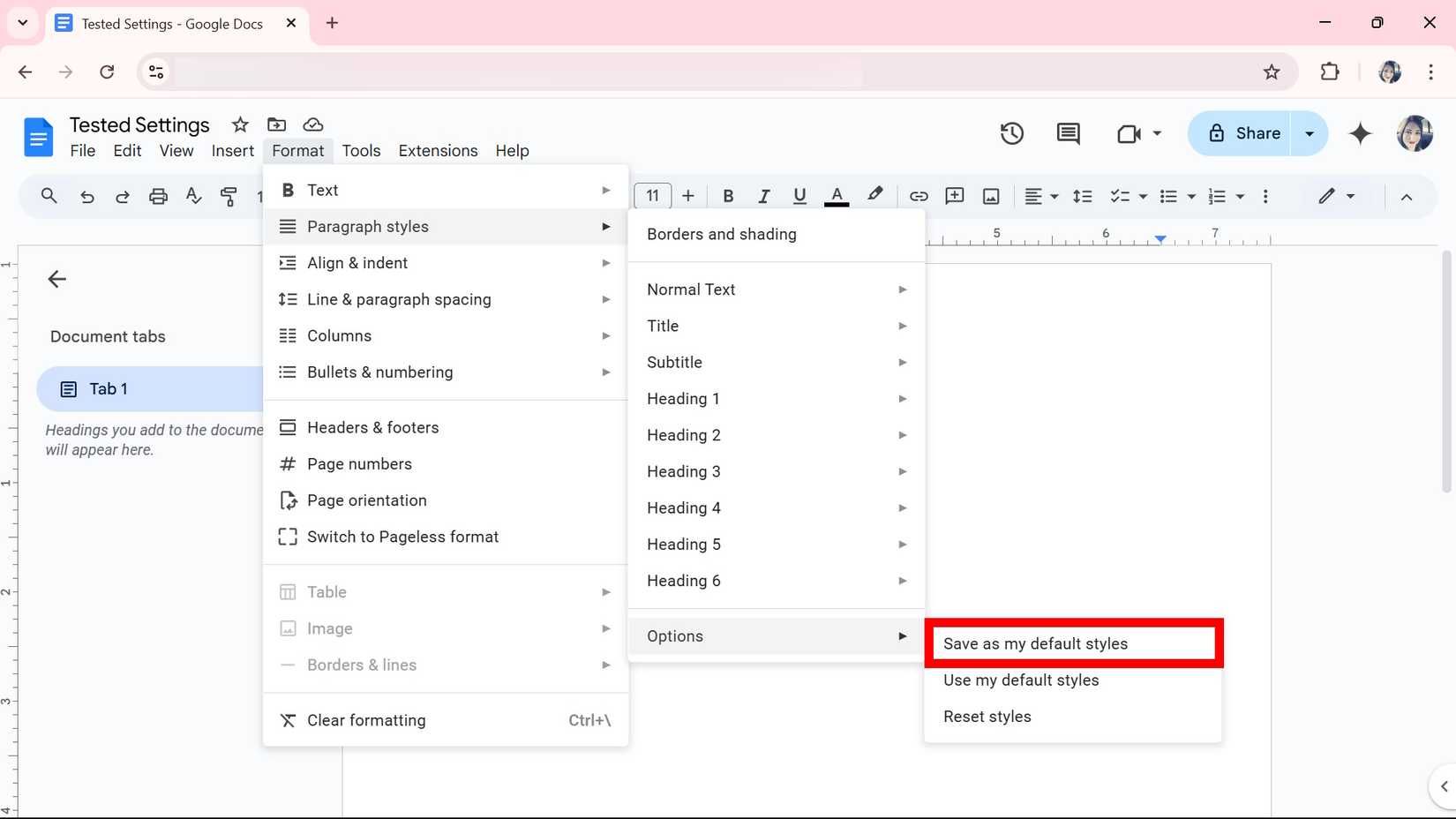Expand the Heading 3 style submenu
This screenshot has width=1456, height=819.
(684, 470)
